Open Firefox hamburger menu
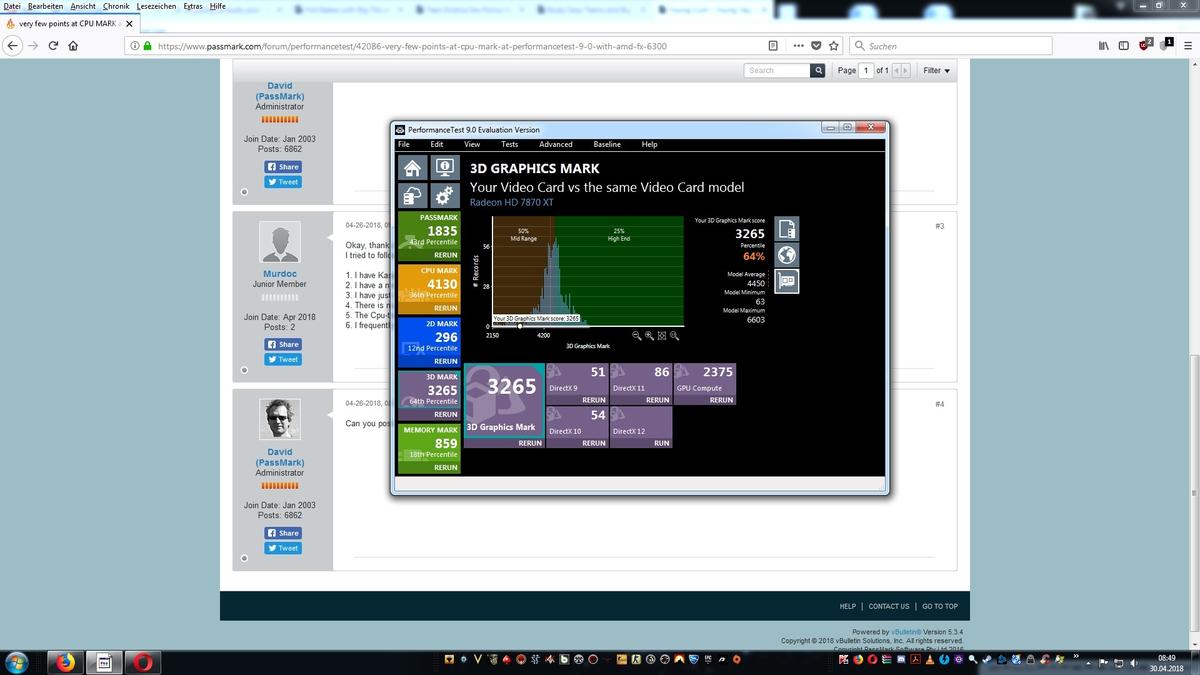The height and width of the screenshot is (675, 1200). [x=1188, y=45]
